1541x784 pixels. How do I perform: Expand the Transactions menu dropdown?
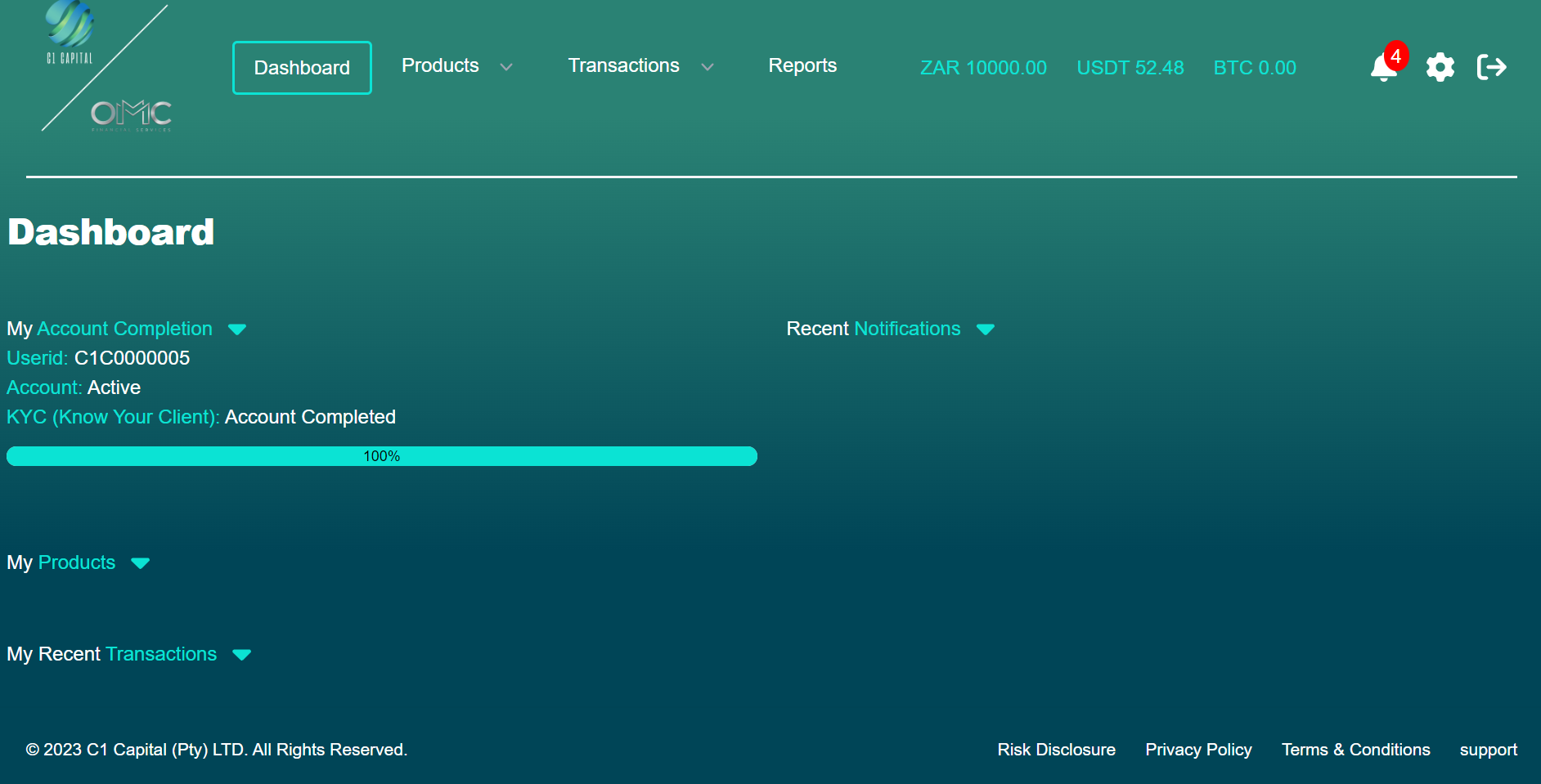[x=640, y=66]
